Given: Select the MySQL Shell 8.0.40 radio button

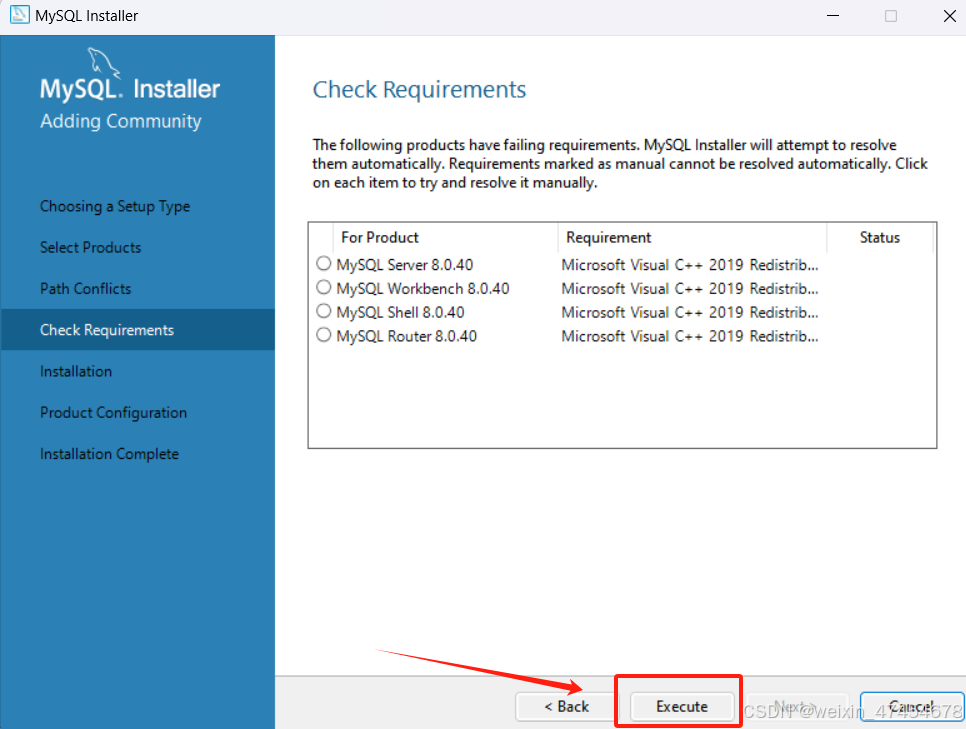Looking at the screenshot, I should [x=323, y=311].
